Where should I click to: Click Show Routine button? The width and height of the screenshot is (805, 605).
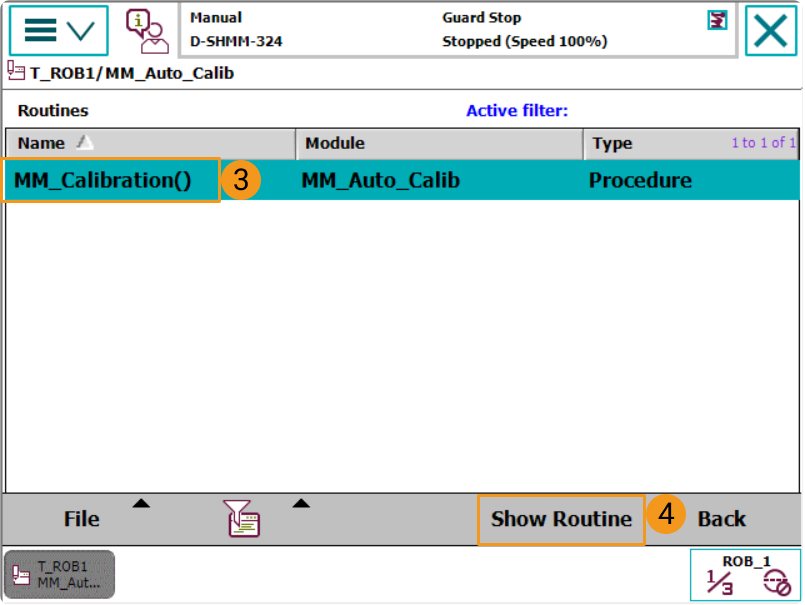(x=561, y=519)
